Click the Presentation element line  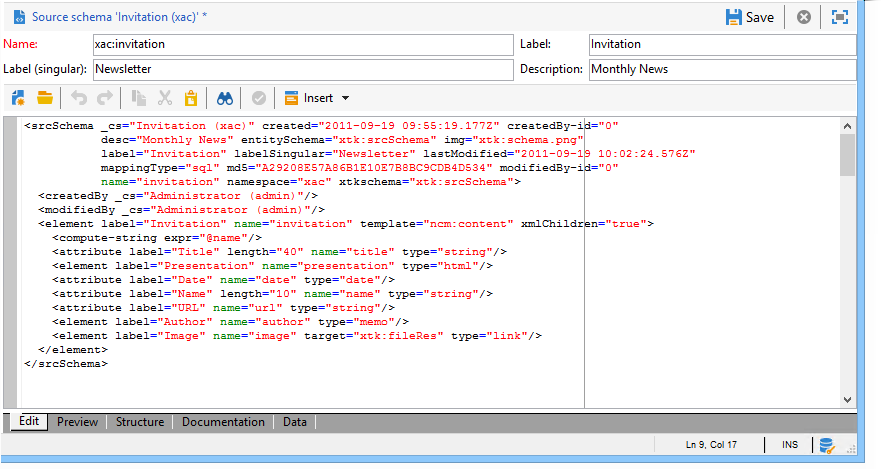coord(273,266)
